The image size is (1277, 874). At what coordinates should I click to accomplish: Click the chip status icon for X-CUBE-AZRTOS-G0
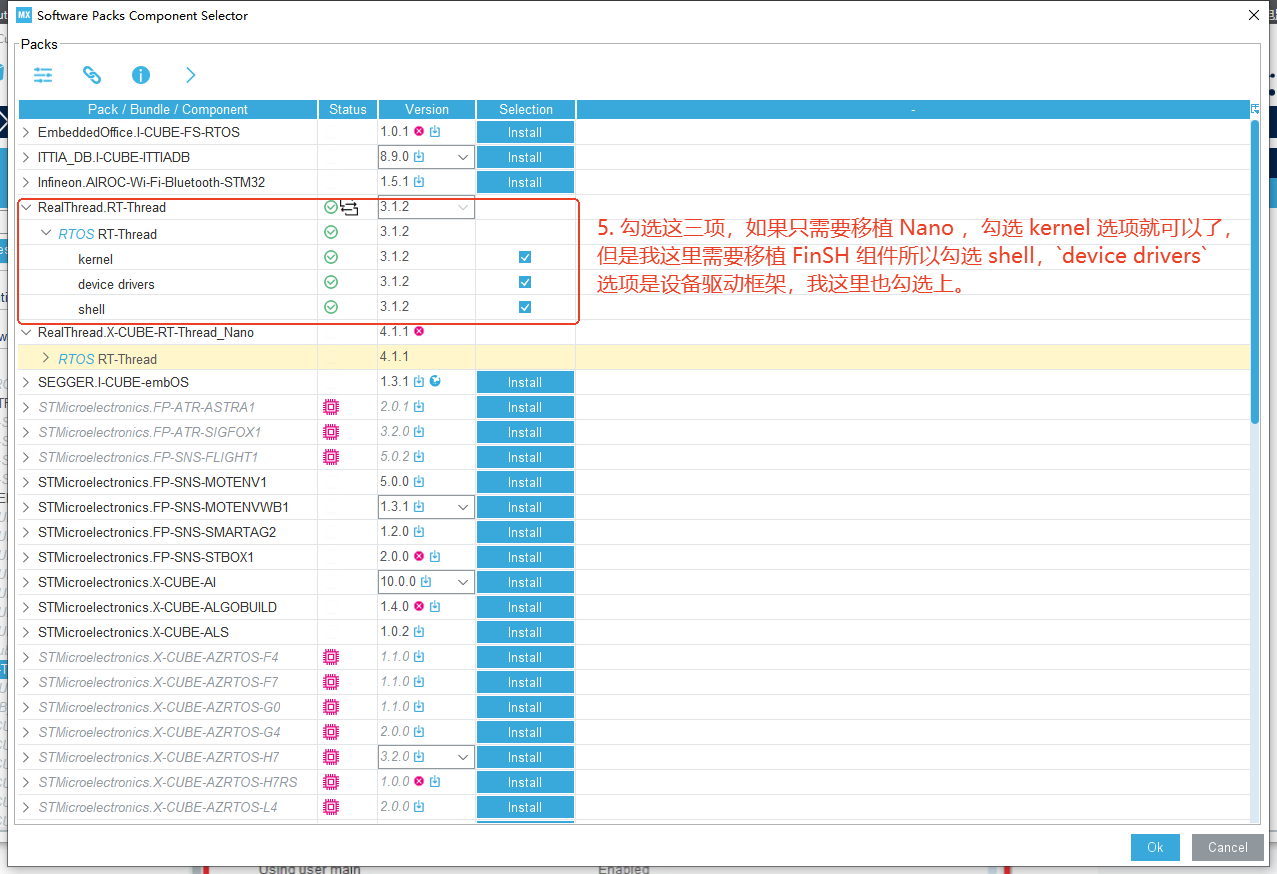point(331,707)
